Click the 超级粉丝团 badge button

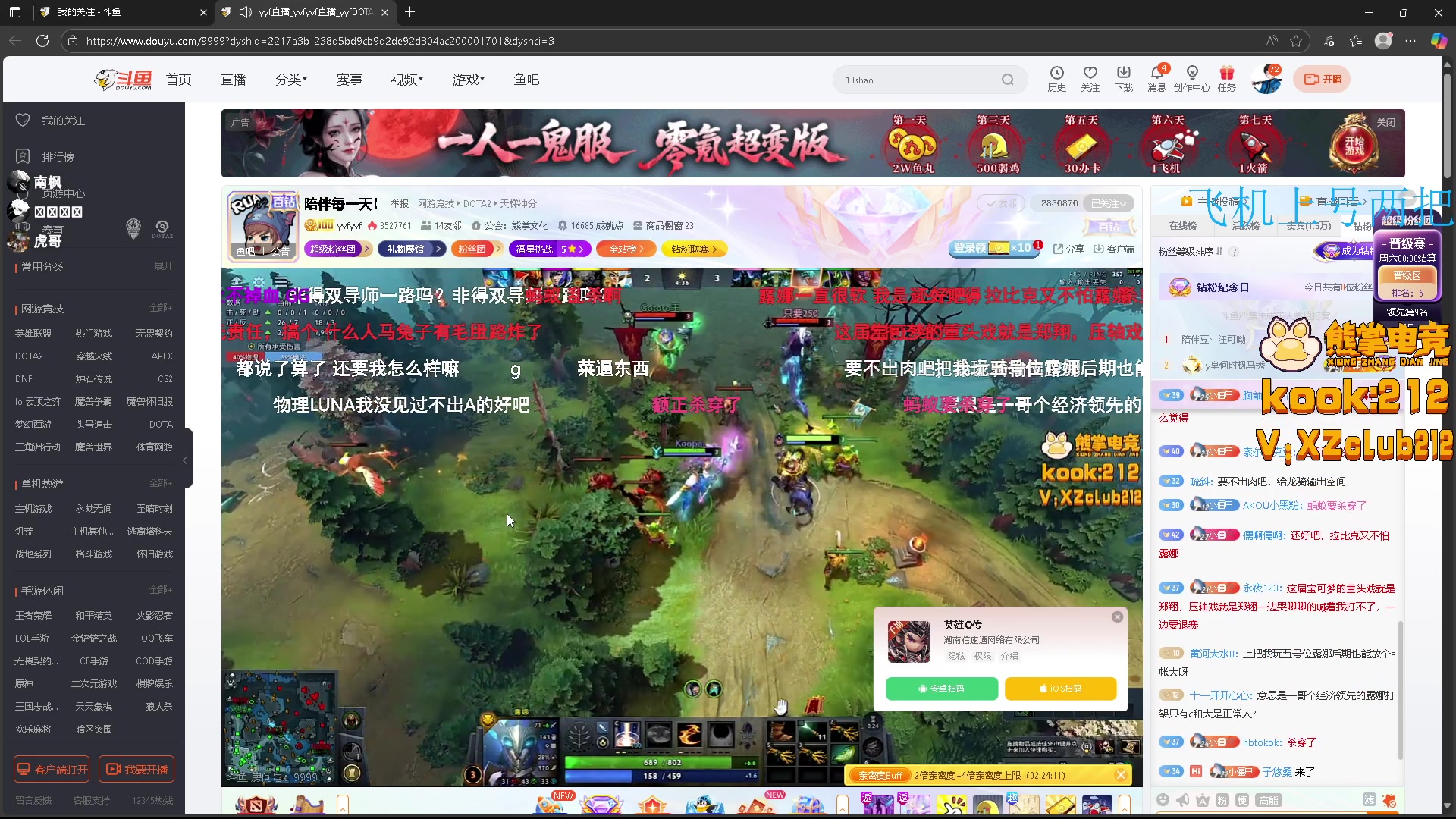click(337, 249)
